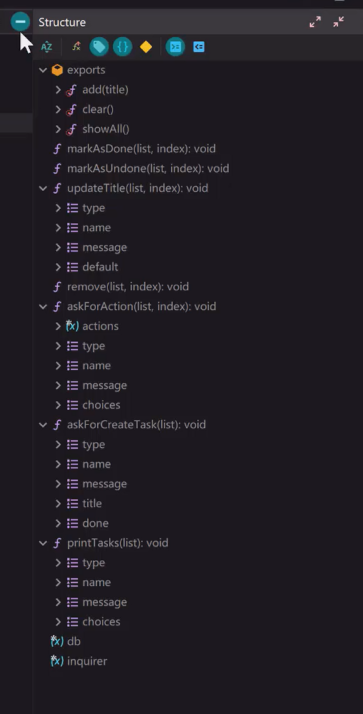Screen dimensions: 363x714
Task: Click the collapse all arrows icon
Action: pos(338,22)
